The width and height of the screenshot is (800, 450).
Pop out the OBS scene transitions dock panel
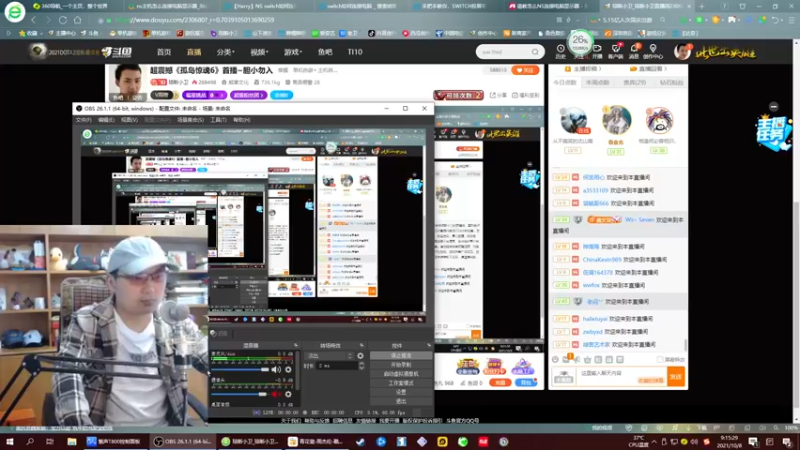[361, 345]
